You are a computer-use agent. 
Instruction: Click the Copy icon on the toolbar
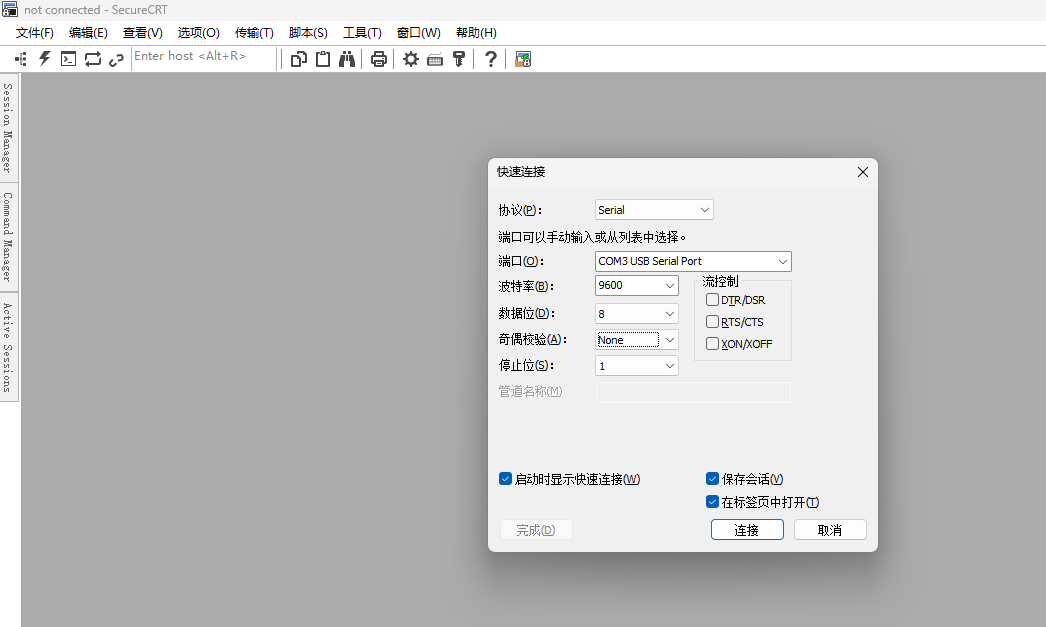pyautogui.click(x=298, y=58)
